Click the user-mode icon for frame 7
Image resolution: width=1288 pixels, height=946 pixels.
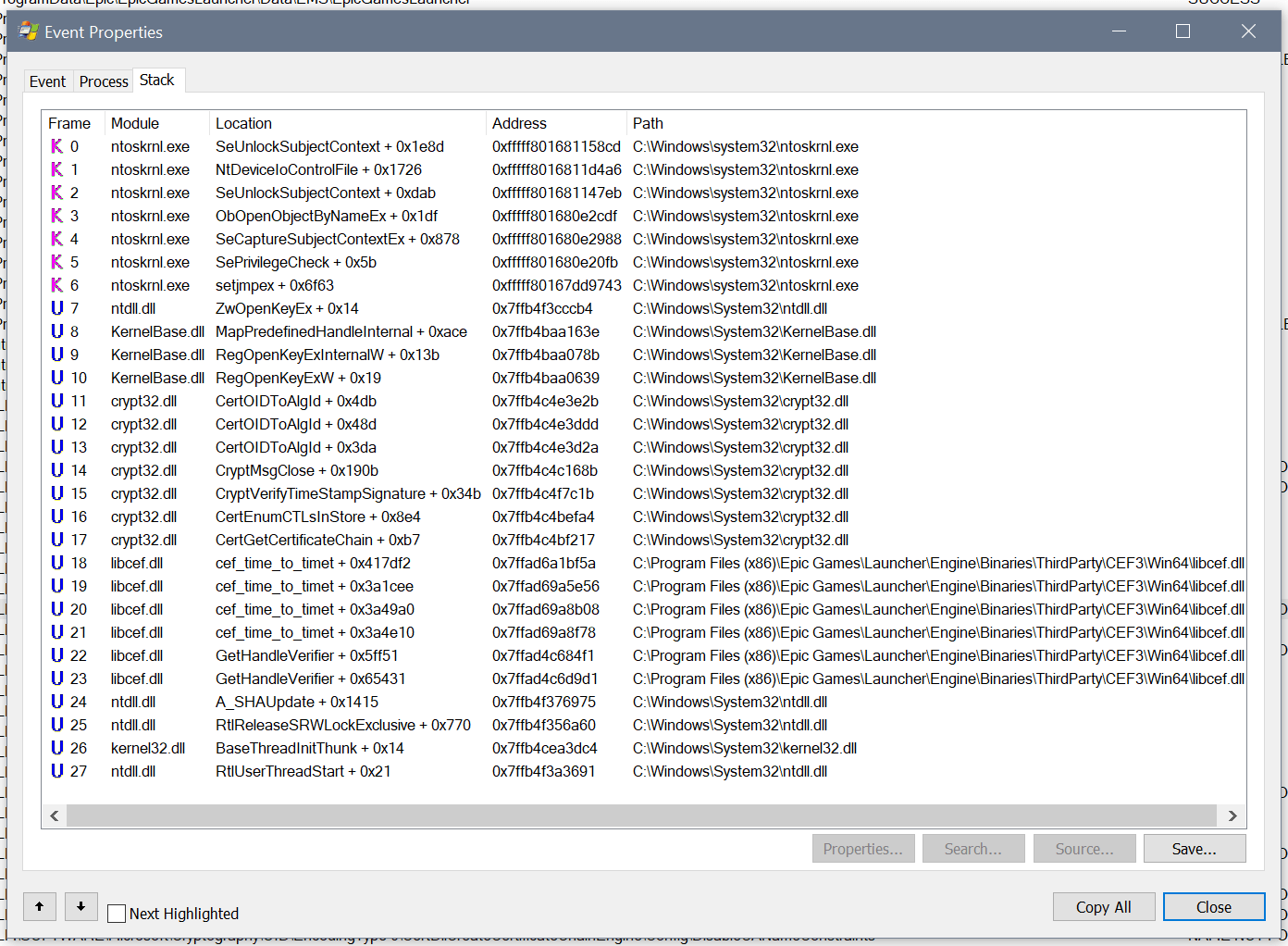pos(57,308)
